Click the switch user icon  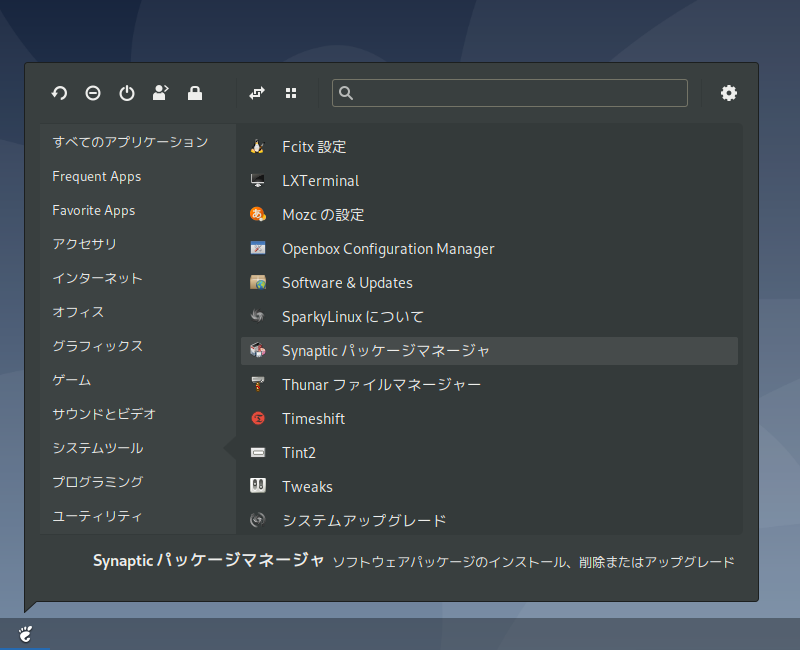pos(161,93)
